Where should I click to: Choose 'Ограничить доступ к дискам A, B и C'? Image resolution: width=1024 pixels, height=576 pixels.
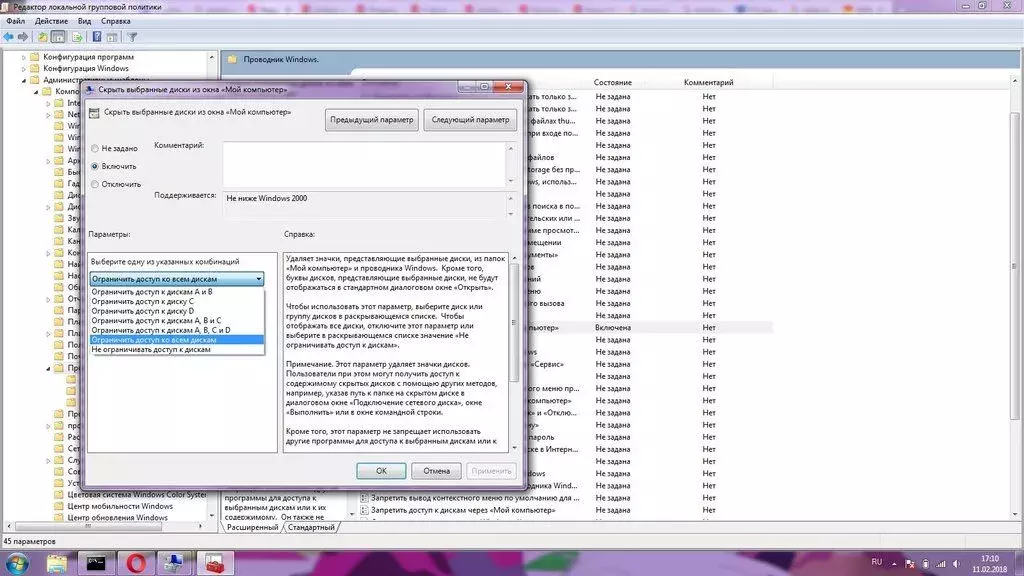click(176, 321)
